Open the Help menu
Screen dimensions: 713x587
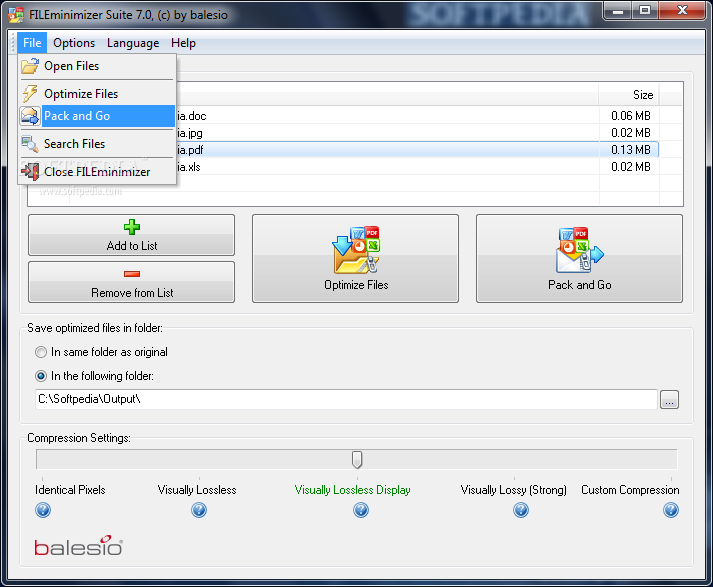183,43
